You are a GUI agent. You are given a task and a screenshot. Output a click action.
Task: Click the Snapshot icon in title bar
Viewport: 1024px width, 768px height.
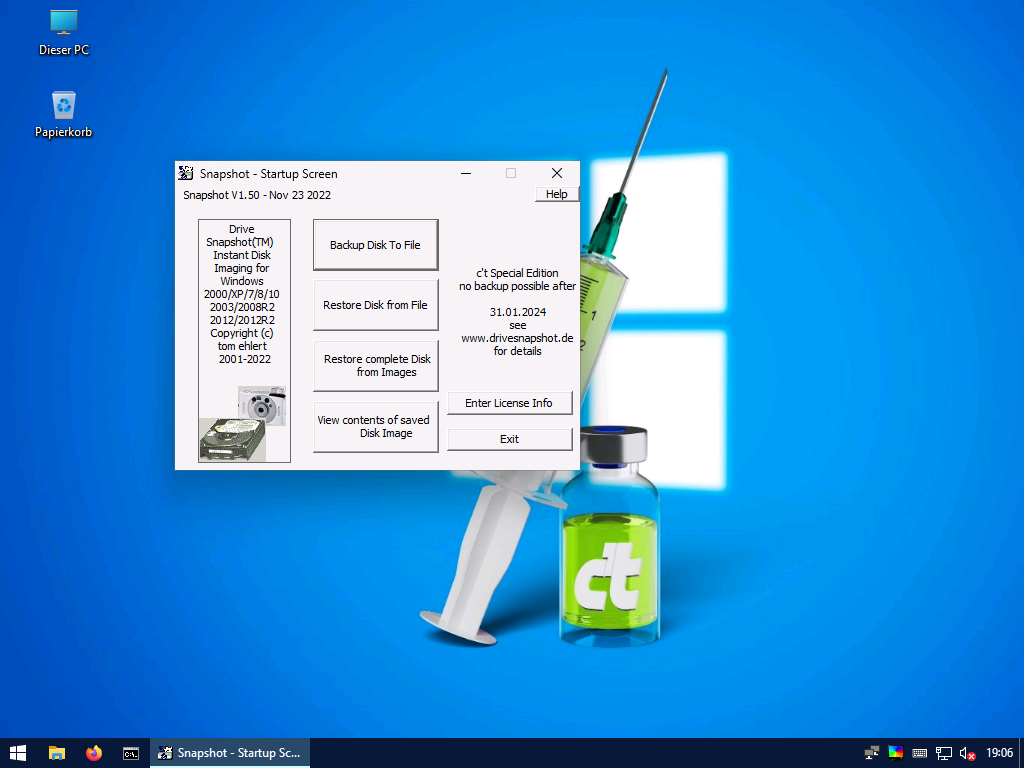[x=185, y=173]
